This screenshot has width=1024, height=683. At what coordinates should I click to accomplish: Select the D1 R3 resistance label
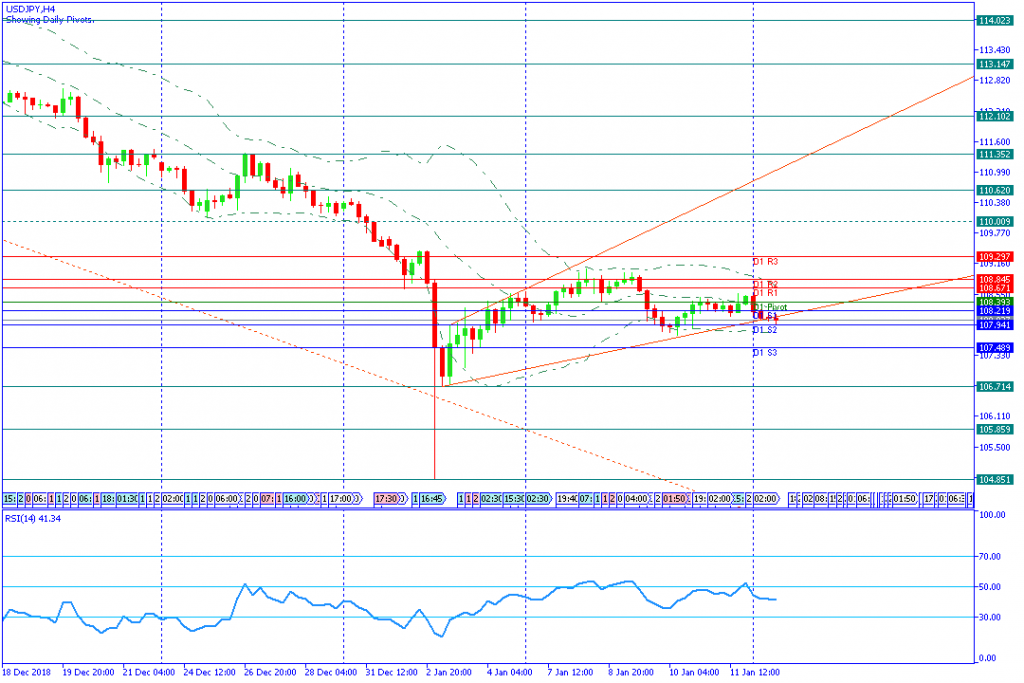point(765,262)
